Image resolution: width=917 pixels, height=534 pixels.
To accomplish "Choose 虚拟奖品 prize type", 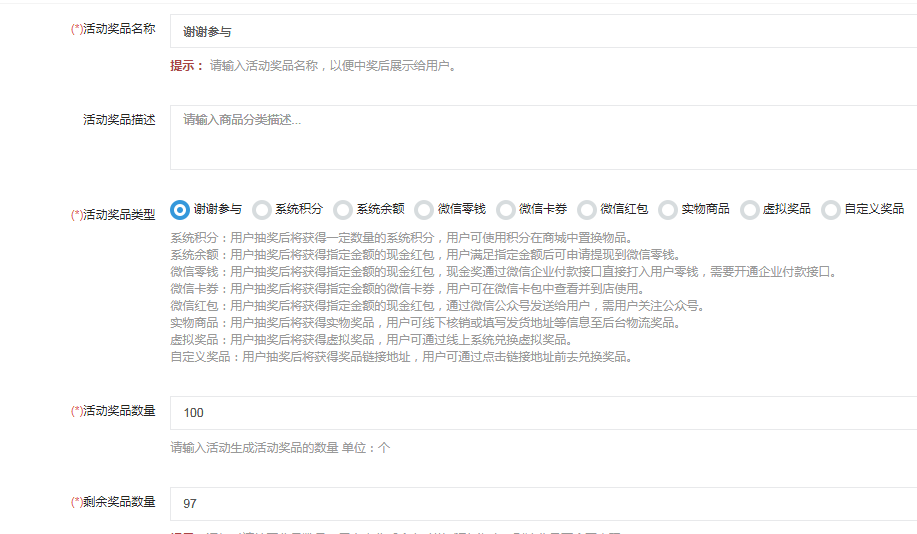I will [x=749, y=209].
